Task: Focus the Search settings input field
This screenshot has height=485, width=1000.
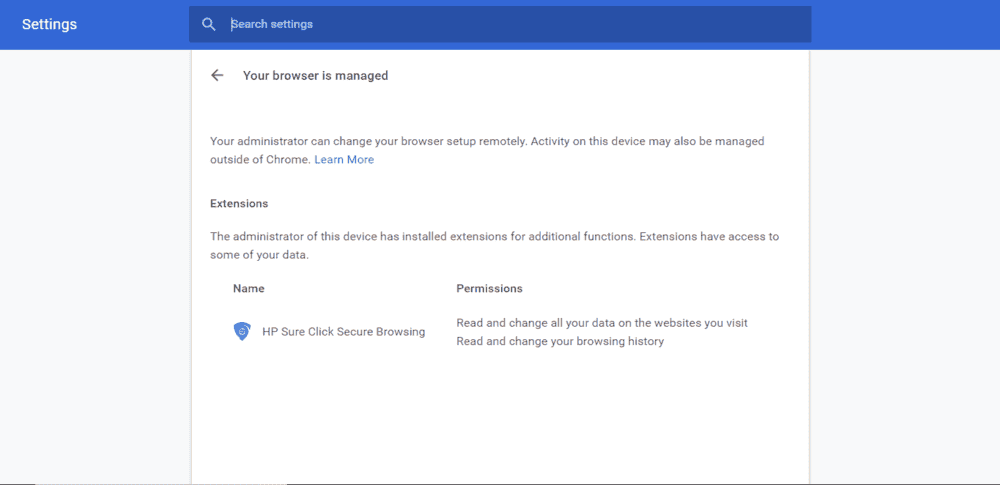Action: 500,24
